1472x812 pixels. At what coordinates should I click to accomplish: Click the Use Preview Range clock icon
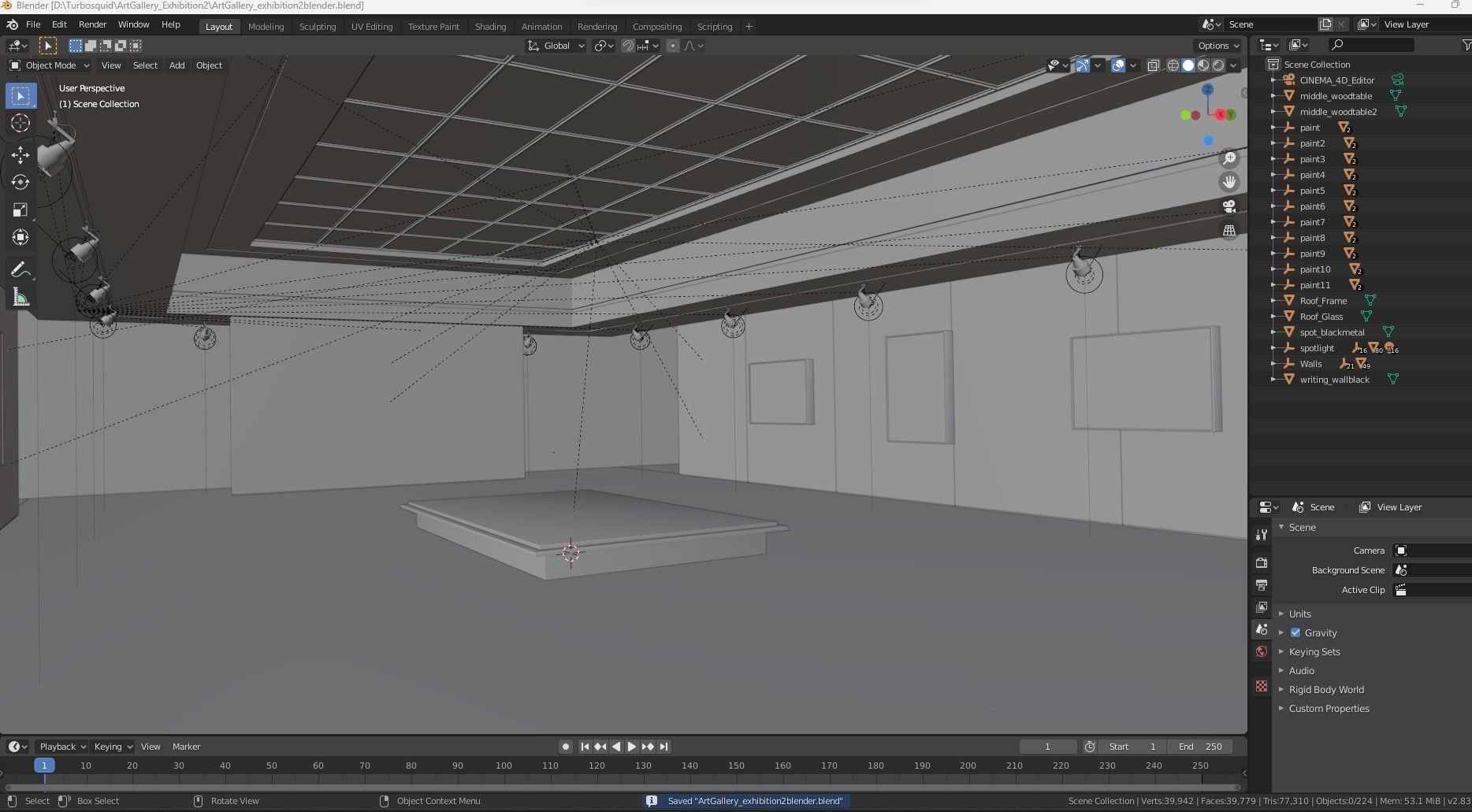(x=1090, y=747)
